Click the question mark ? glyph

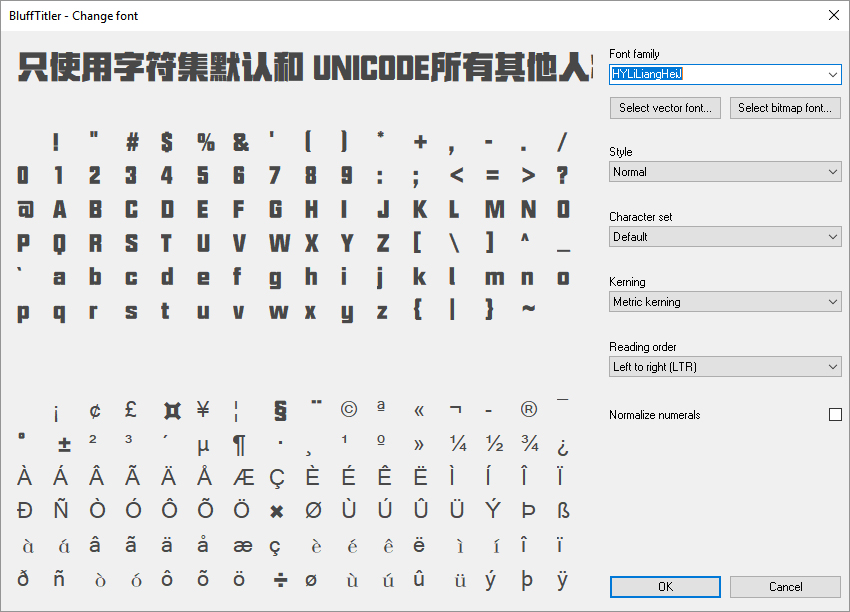(563, 175)
